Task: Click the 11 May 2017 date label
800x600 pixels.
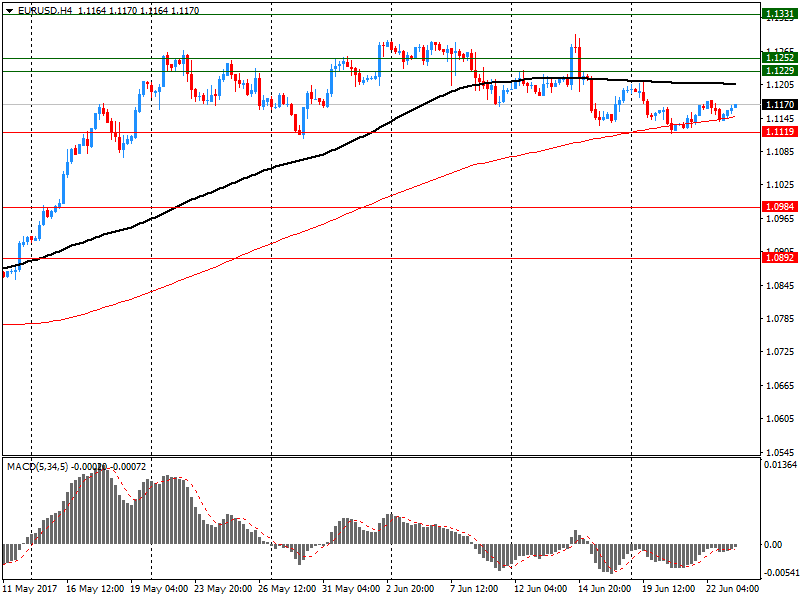Action: click(30, 588)
